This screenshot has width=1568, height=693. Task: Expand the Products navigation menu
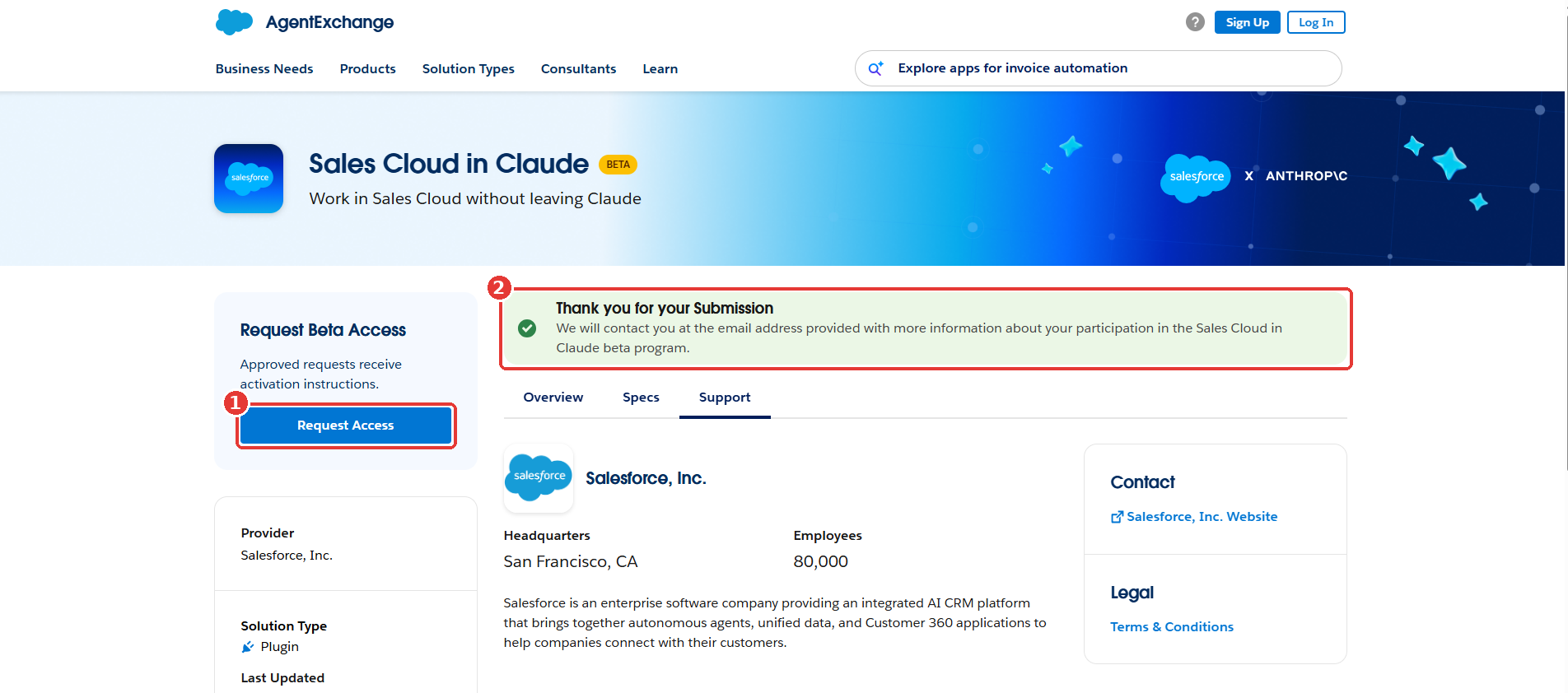[x=368, y=69]
